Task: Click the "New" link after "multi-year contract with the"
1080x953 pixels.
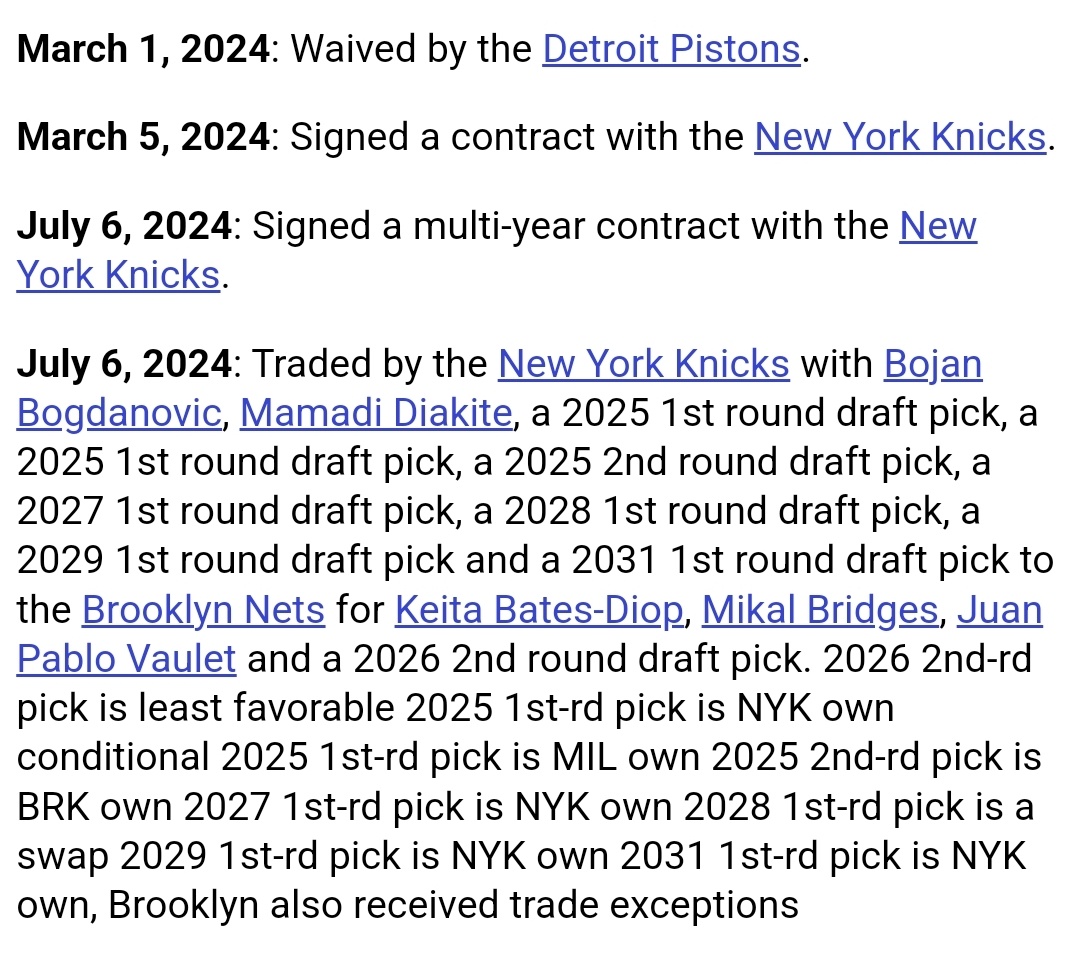Action: click(938, 226)
